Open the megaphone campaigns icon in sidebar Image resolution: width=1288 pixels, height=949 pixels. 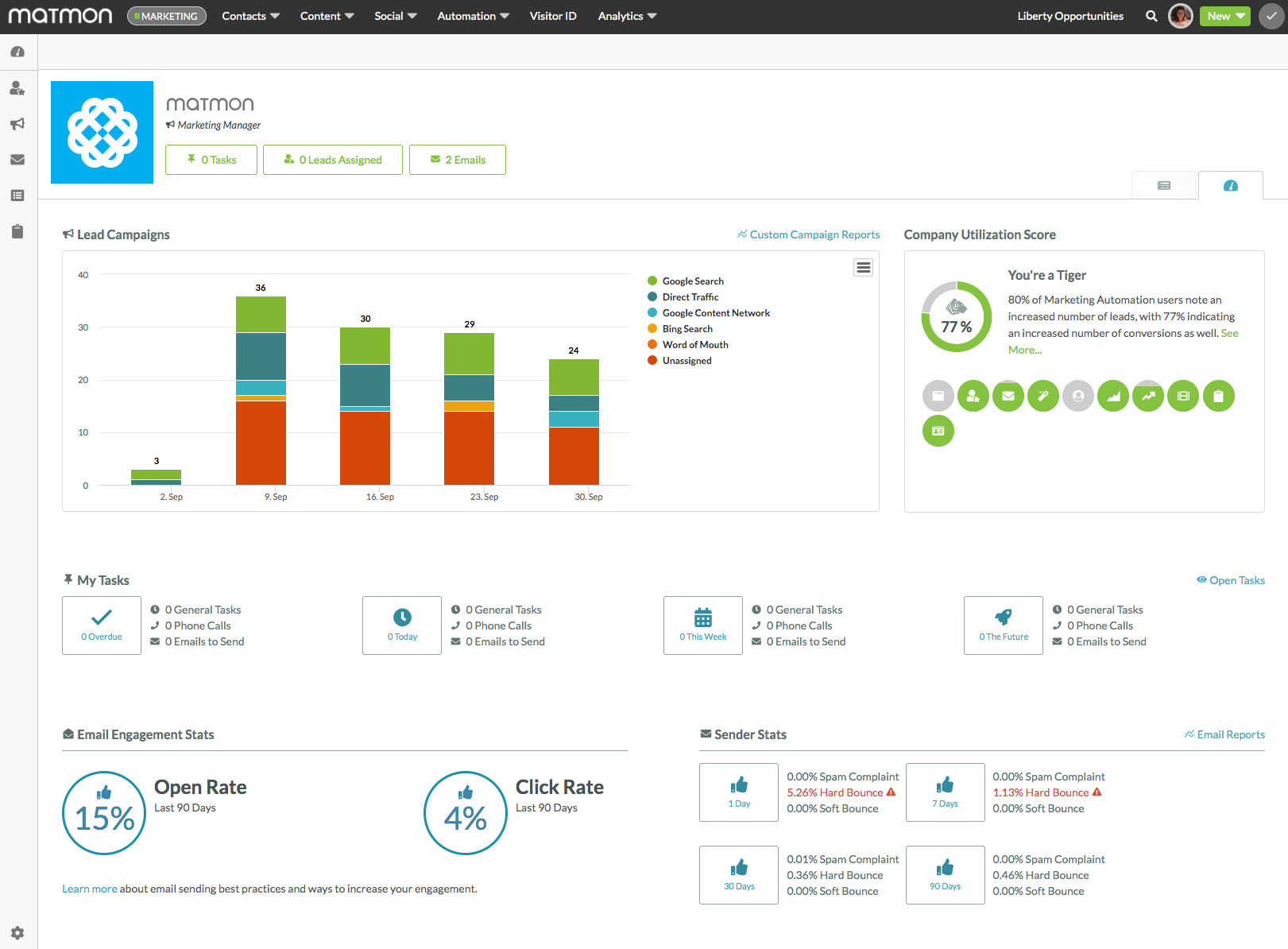coord(17,124)
